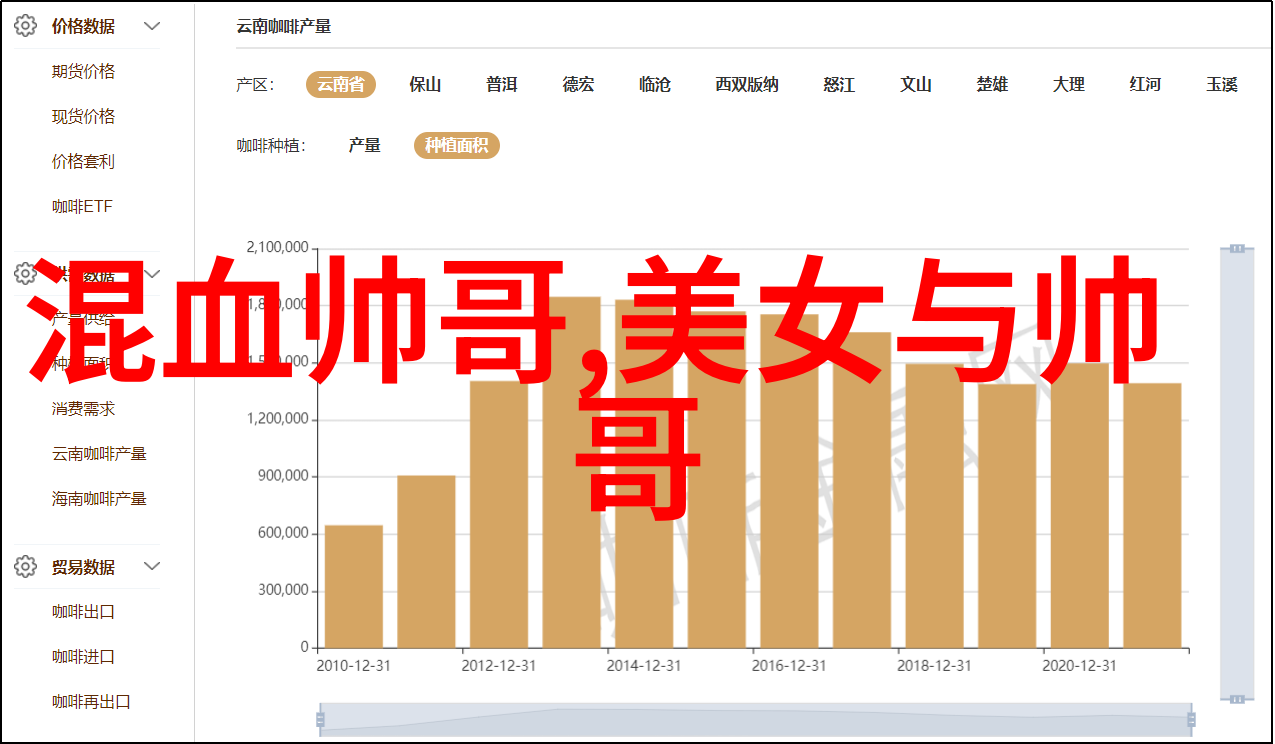Switch region to 普洱
The image size is (1275, 744).
coord(502,85)
